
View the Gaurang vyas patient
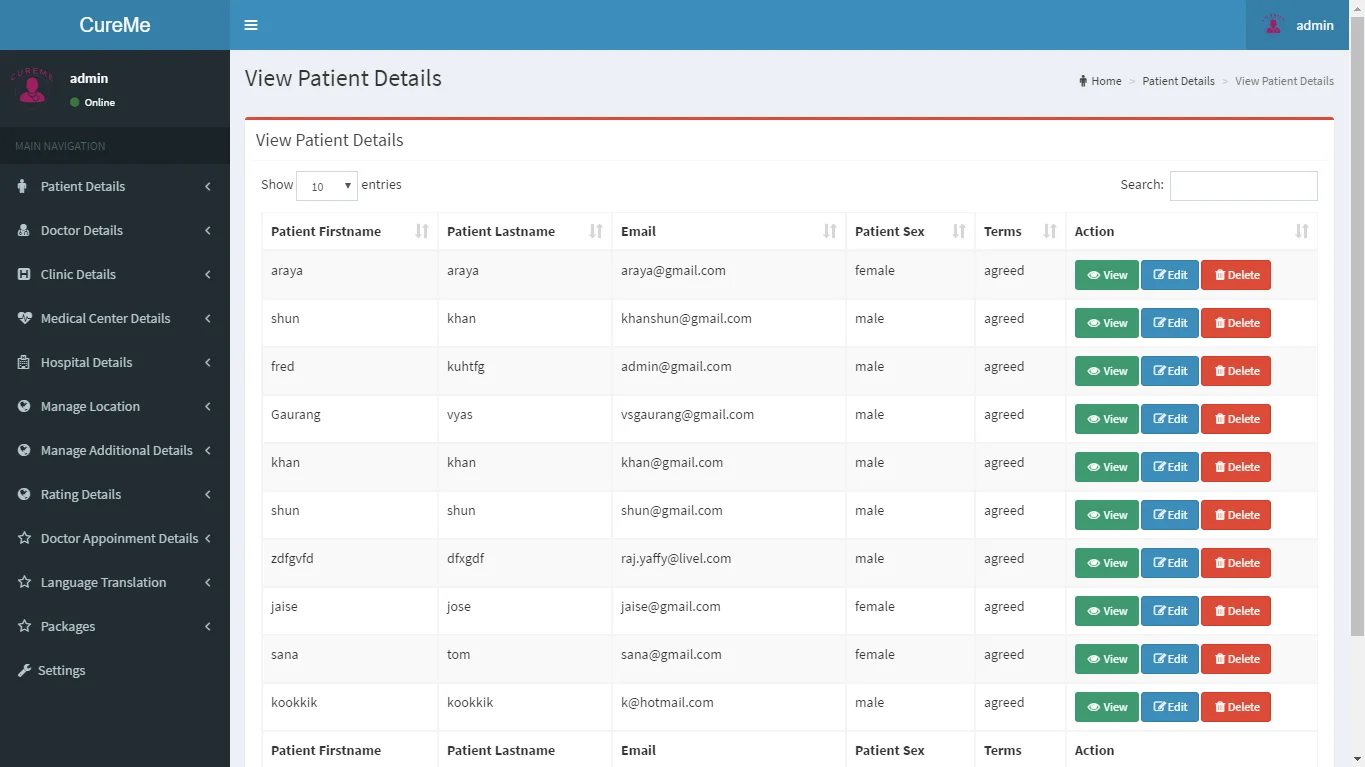click(x=1106, y=419)
